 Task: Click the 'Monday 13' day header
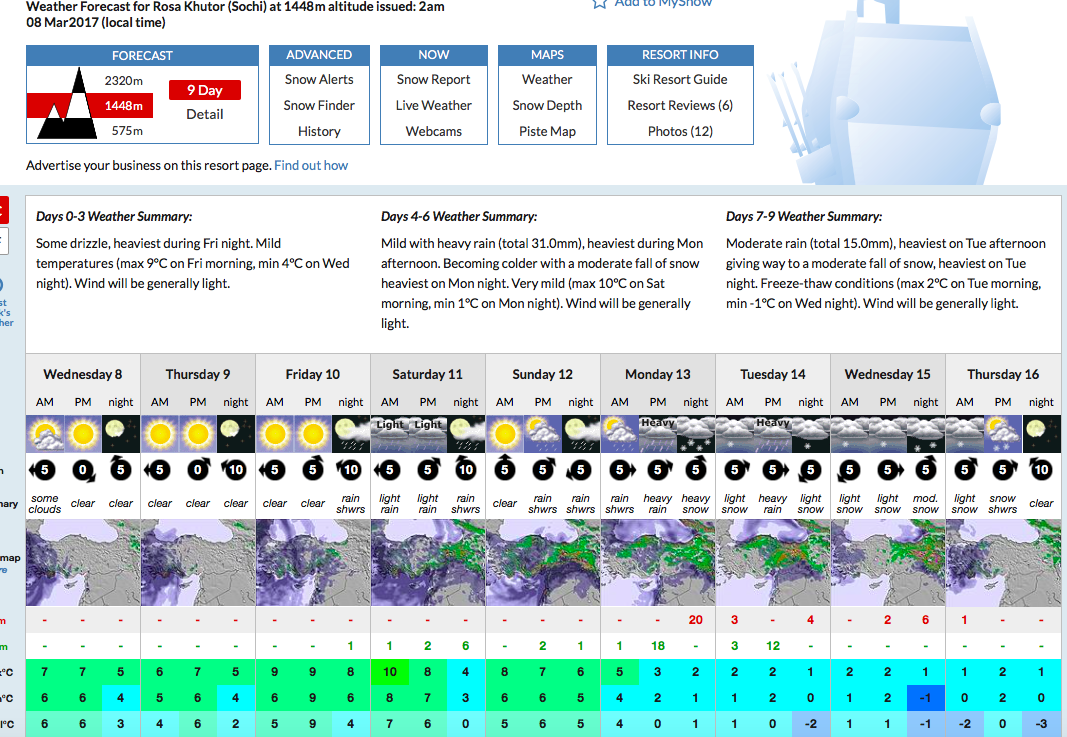[657, 374]
